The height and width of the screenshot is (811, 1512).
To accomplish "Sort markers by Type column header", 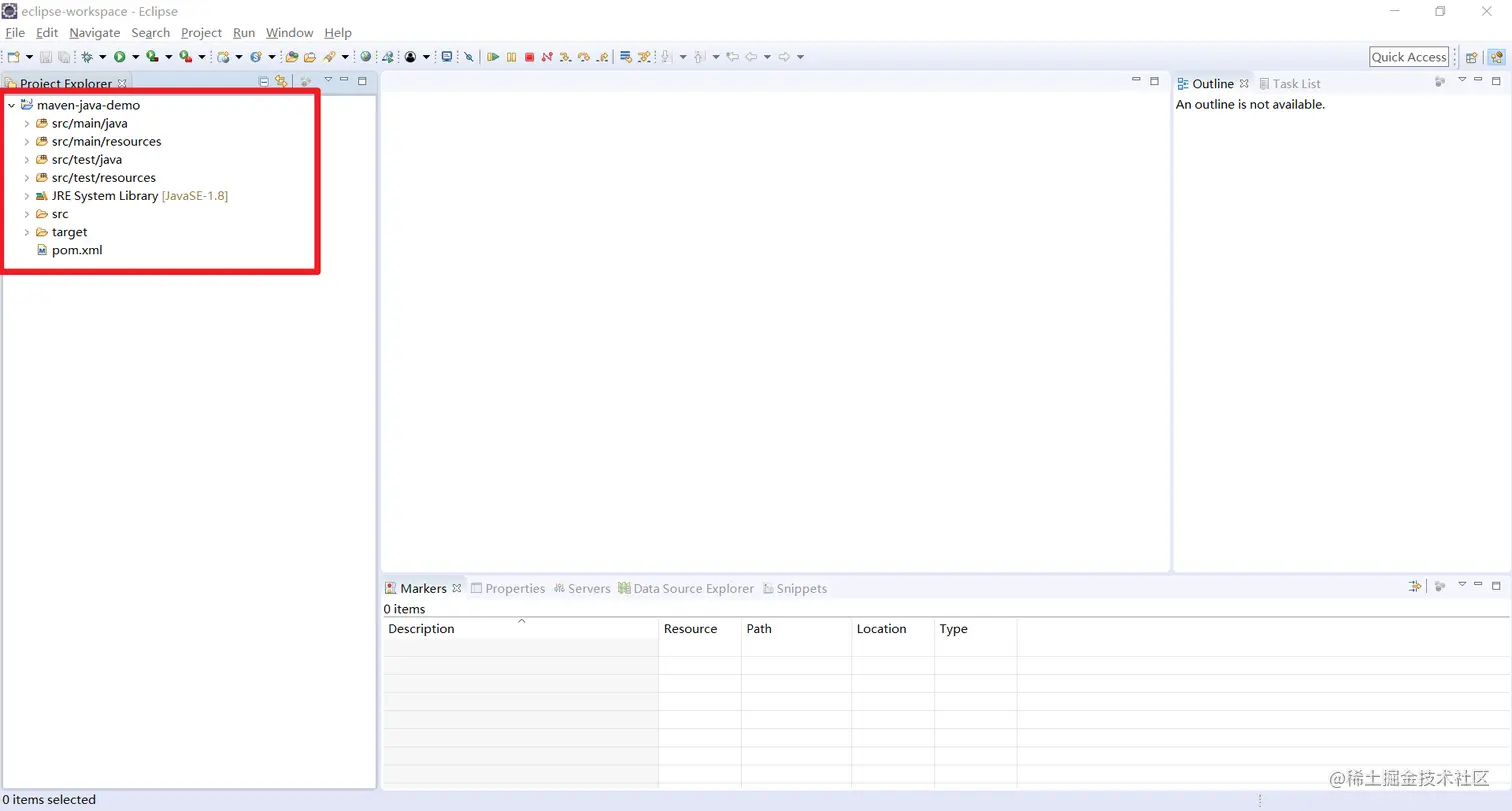I will point(976,629).
